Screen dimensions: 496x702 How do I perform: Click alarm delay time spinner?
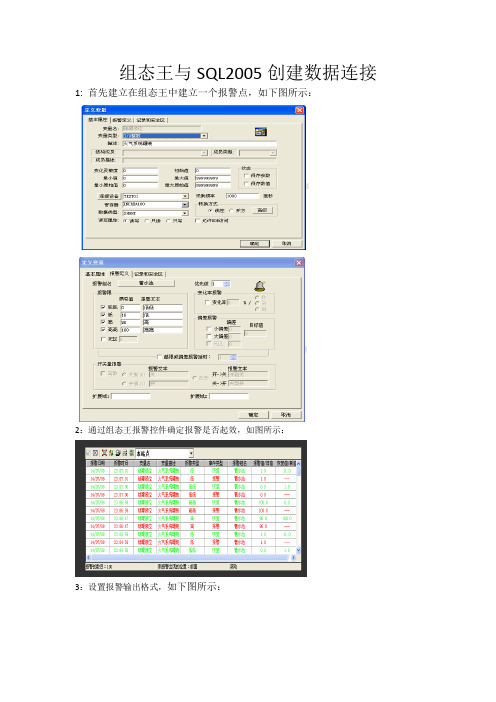pyautogui.click(x=233, y=357)
